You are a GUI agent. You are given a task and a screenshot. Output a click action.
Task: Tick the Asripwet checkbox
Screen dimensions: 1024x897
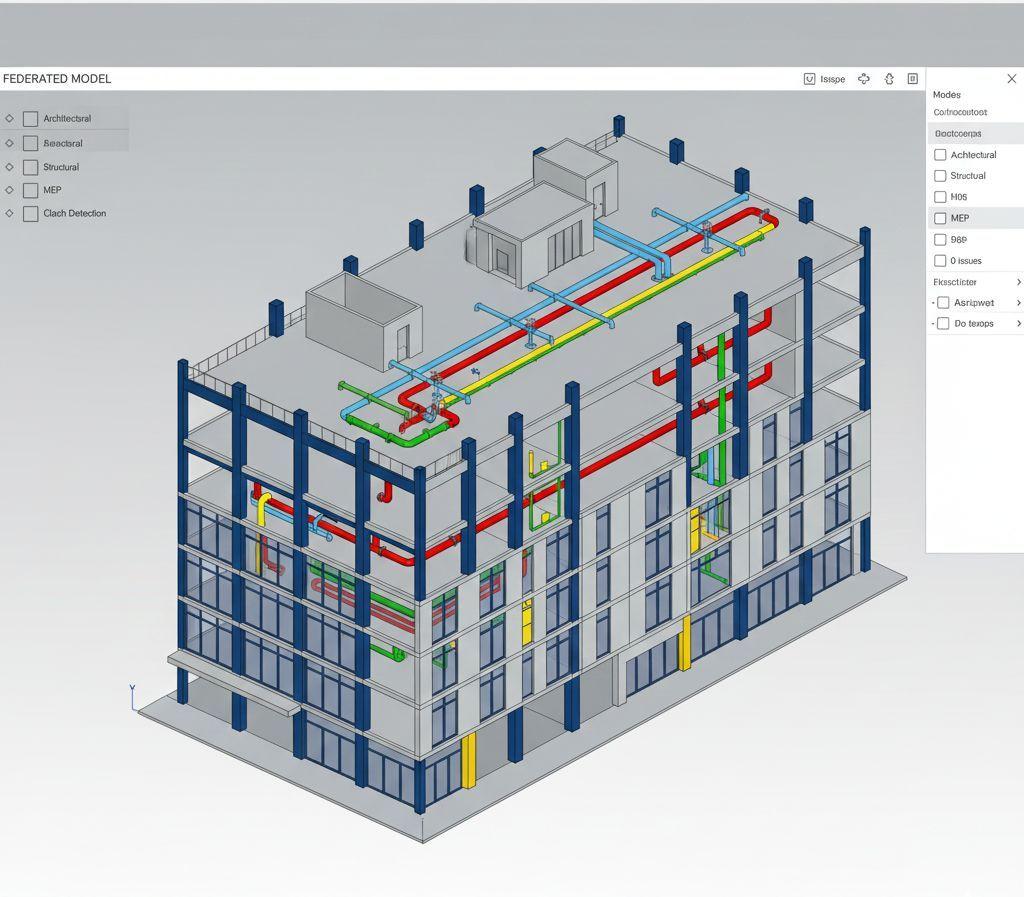tap(943, 303)
